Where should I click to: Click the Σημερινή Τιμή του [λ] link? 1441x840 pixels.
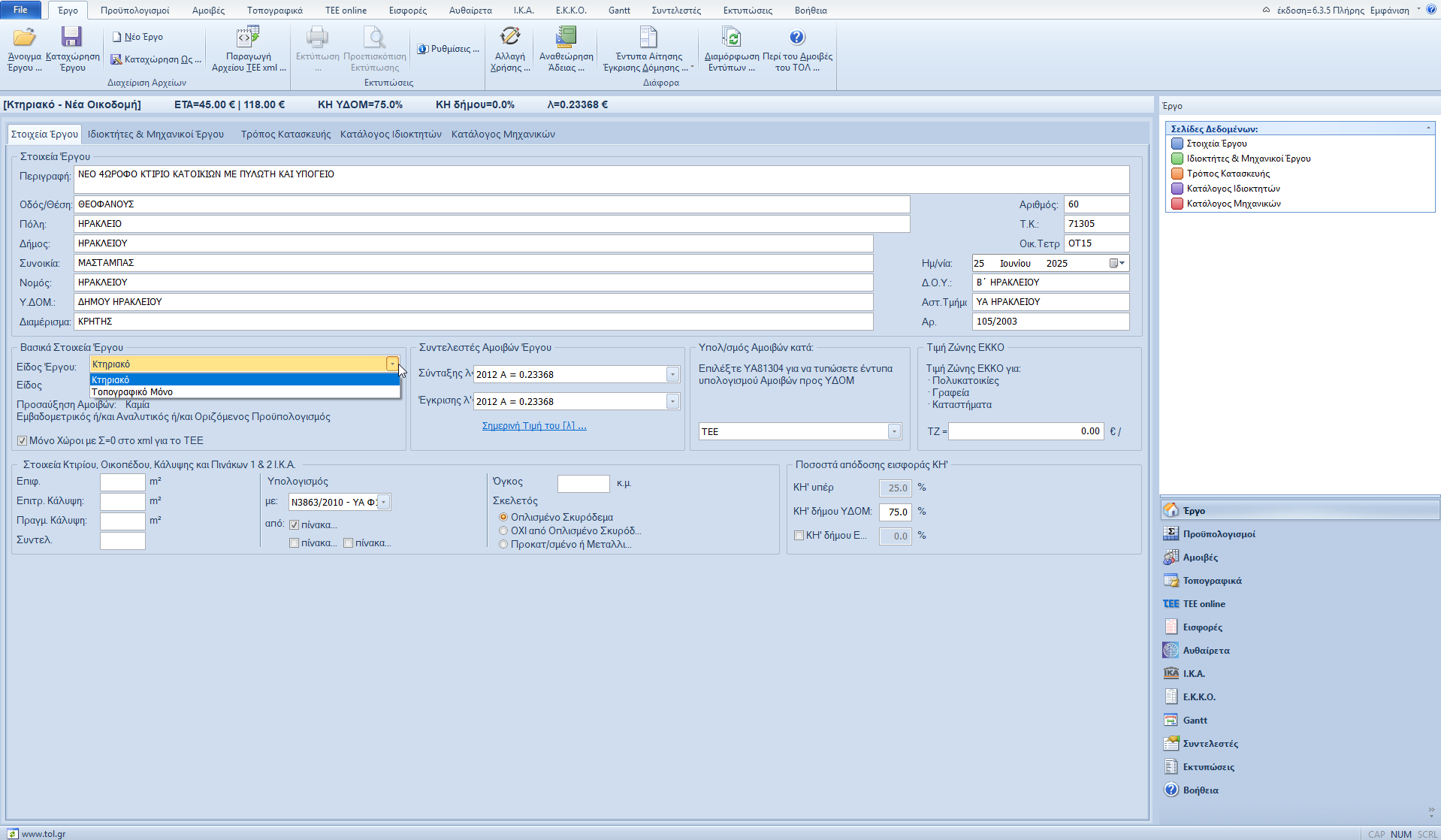[x=533, y=426]
